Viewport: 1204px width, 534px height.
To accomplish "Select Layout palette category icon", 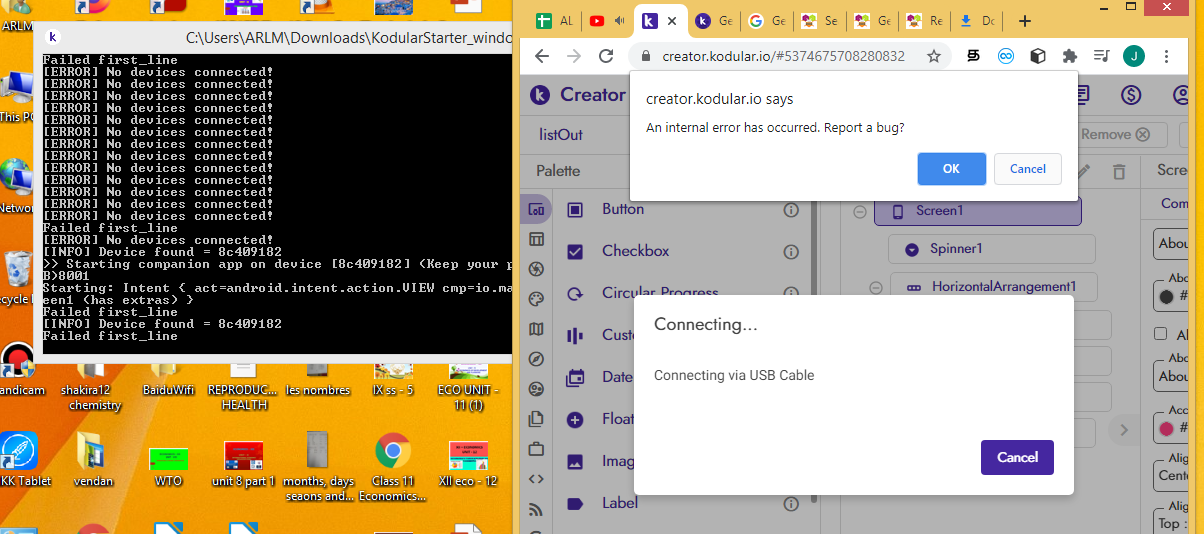I will 536,239.
